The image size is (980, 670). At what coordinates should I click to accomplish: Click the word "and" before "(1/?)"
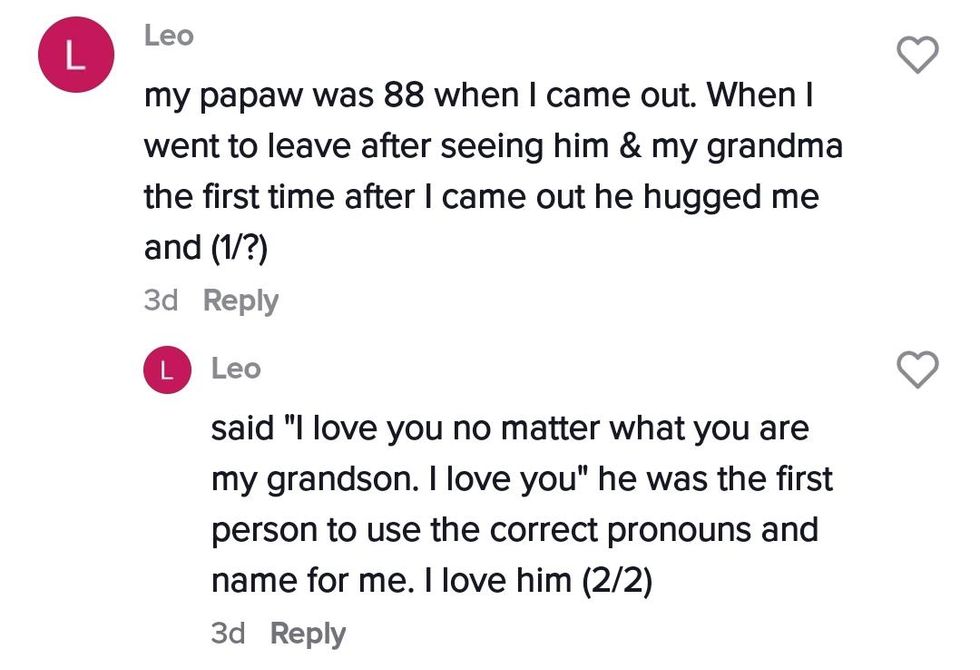tap(172, 248)
